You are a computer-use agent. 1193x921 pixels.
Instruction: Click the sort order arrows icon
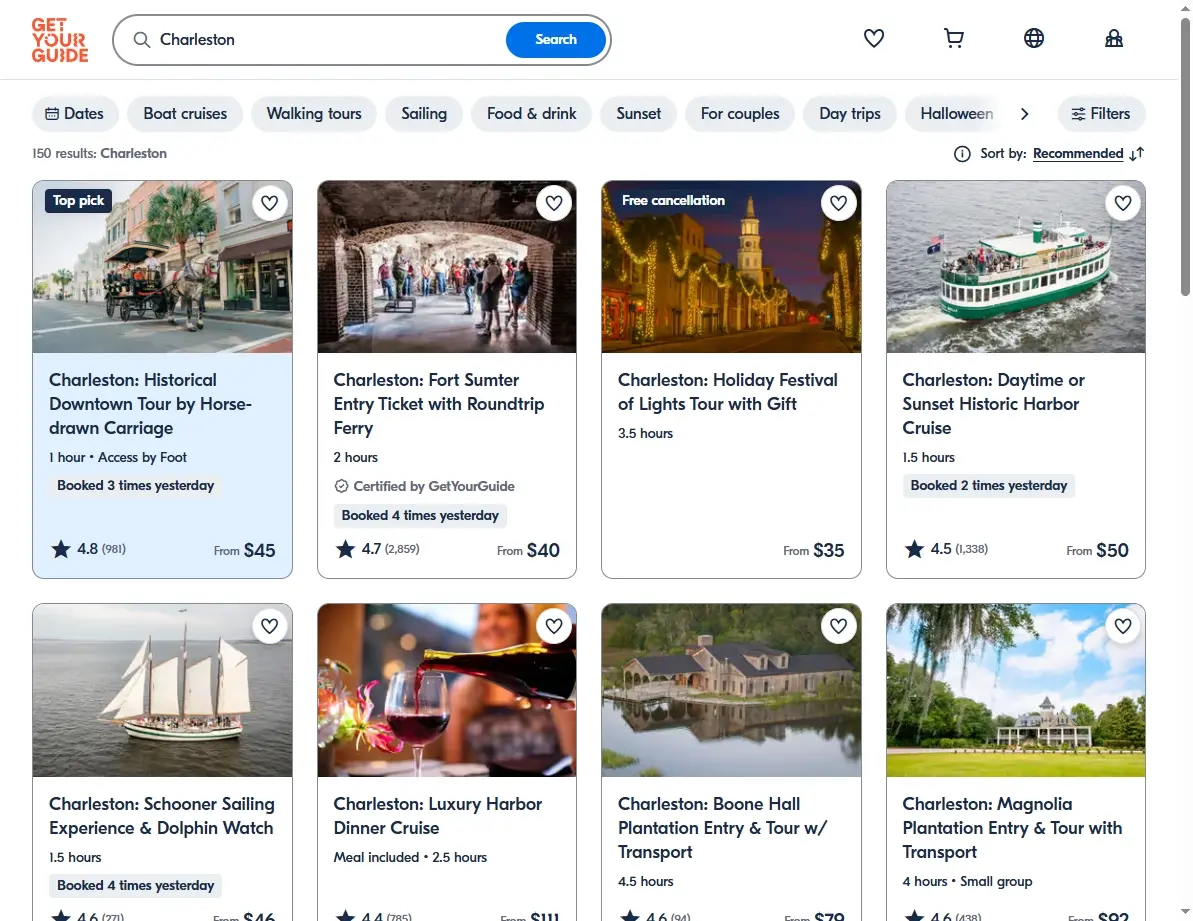pos(1137,154)
